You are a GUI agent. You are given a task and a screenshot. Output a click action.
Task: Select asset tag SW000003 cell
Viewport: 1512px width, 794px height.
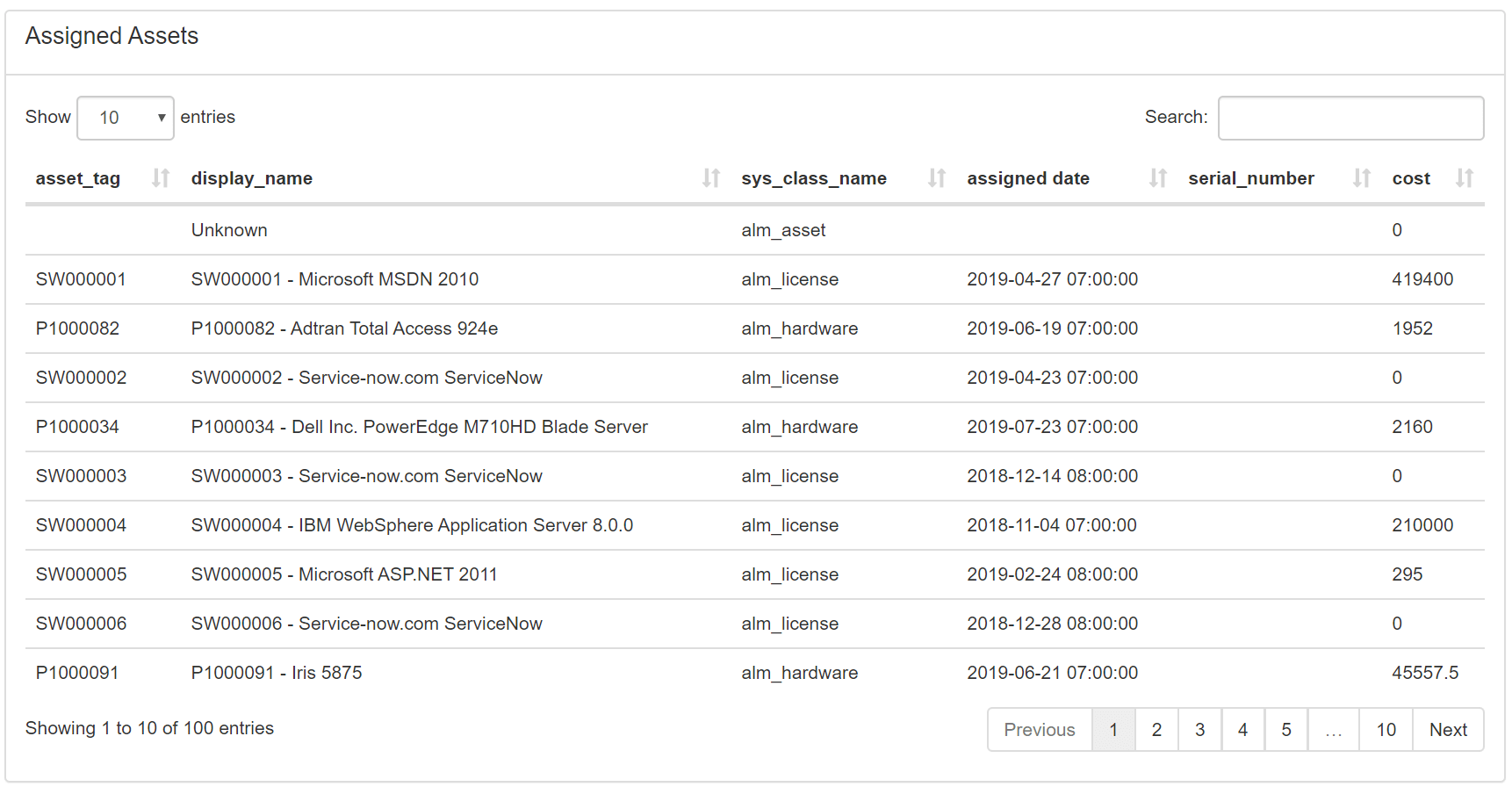click(81, 476)
